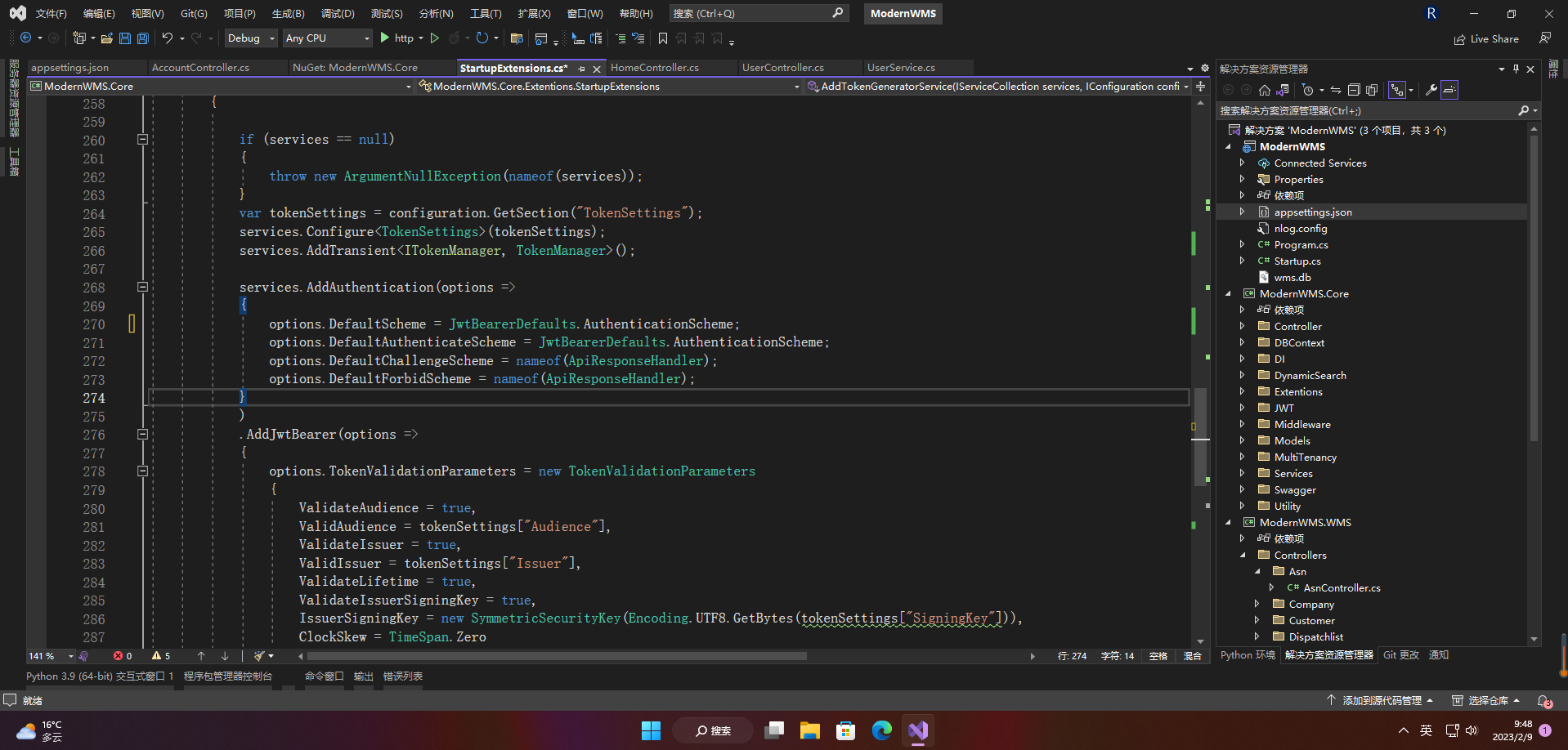Select Startup.cs in Solution Explorer
Image resolution: width=1568 pixels, height=750 pixels.
click(x=1297, y=261)
